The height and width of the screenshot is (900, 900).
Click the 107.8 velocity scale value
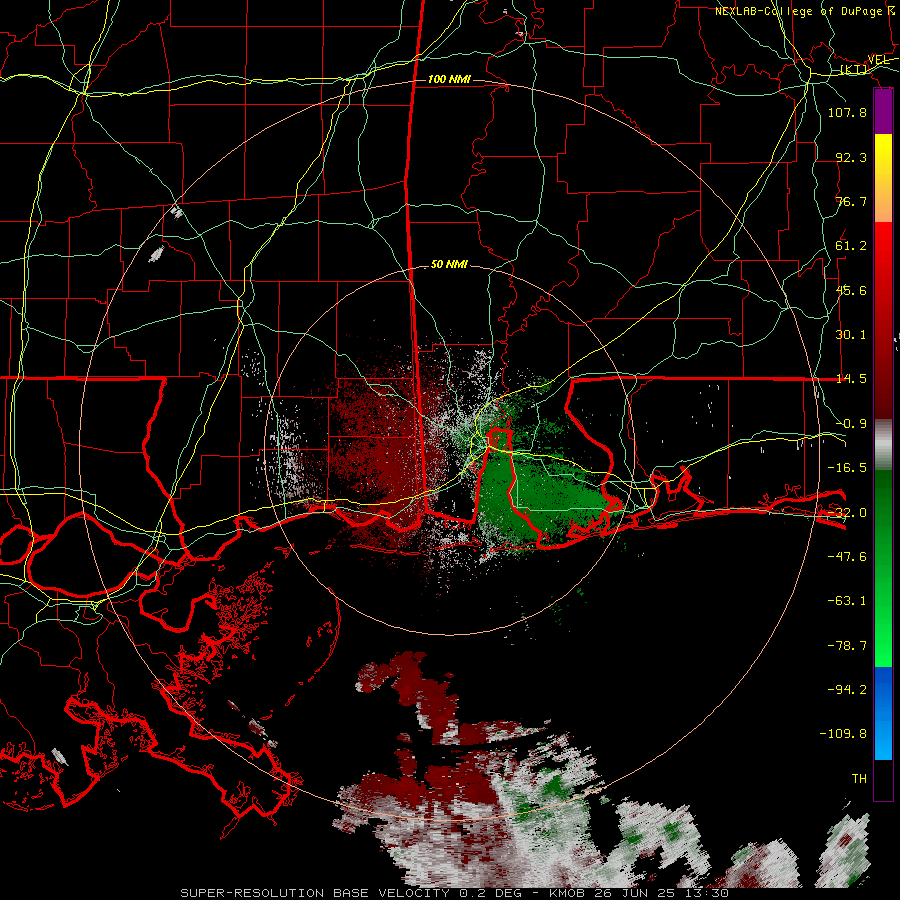click(847, 112)
